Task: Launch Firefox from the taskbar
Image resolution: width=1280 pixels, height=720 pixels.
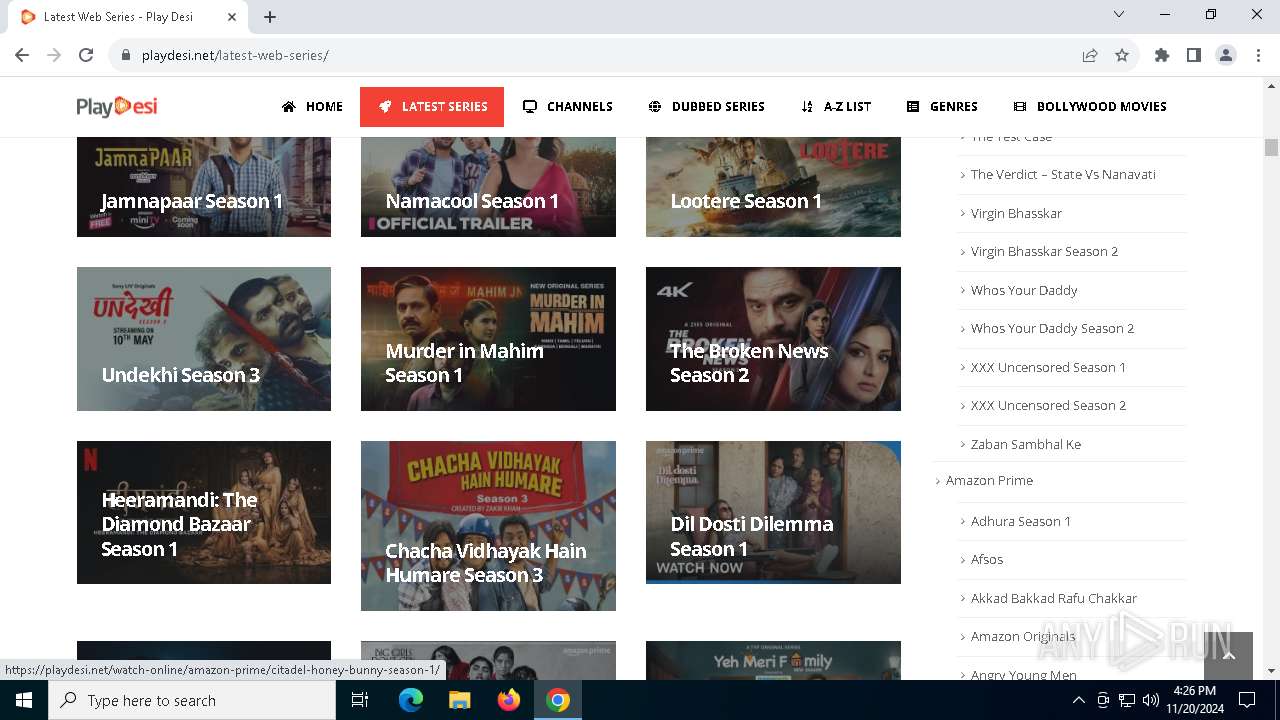Action: click(509, 700)
